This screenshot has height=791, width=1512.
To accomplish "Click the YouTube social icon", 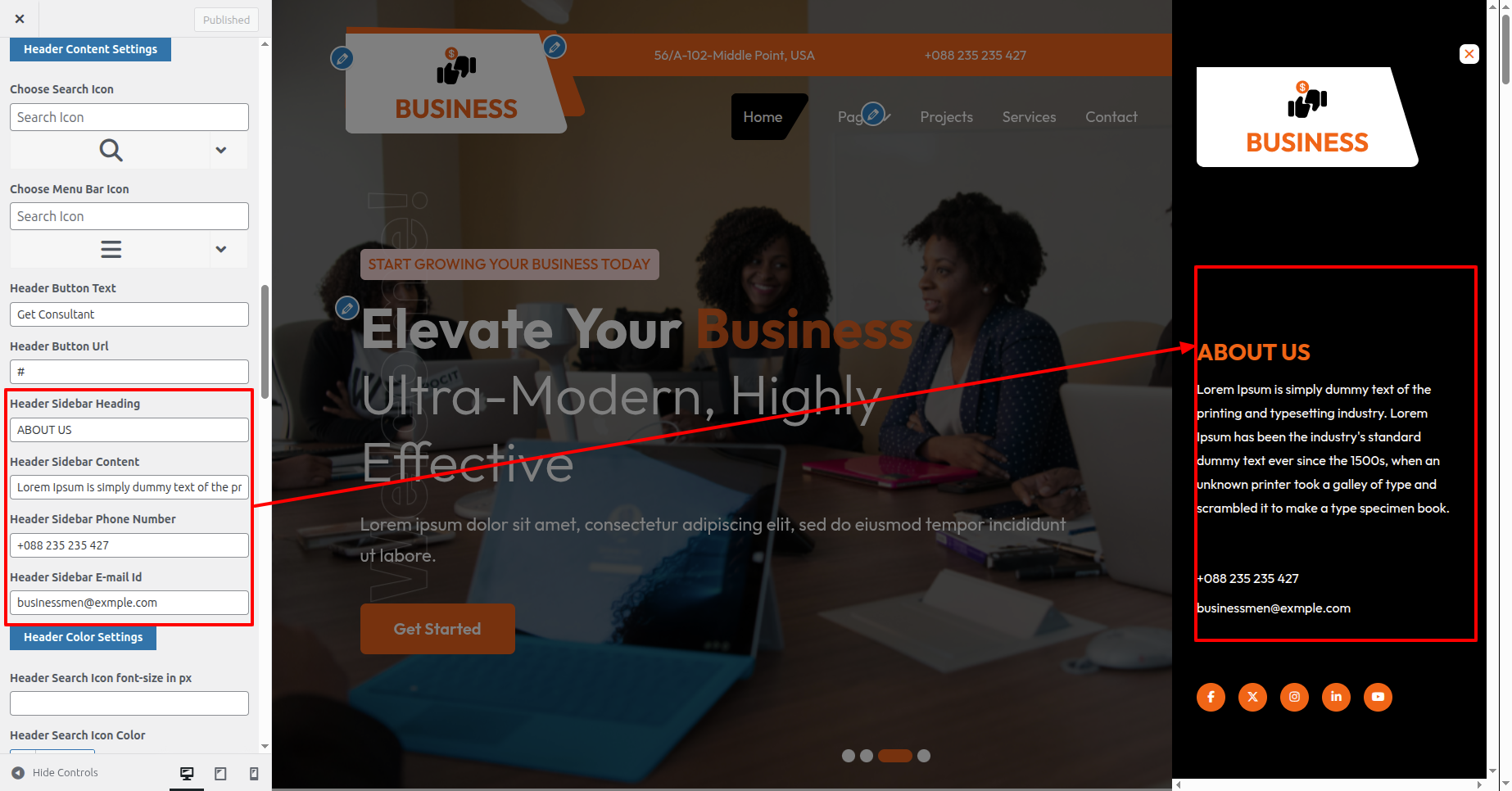I will (1378, 697).
